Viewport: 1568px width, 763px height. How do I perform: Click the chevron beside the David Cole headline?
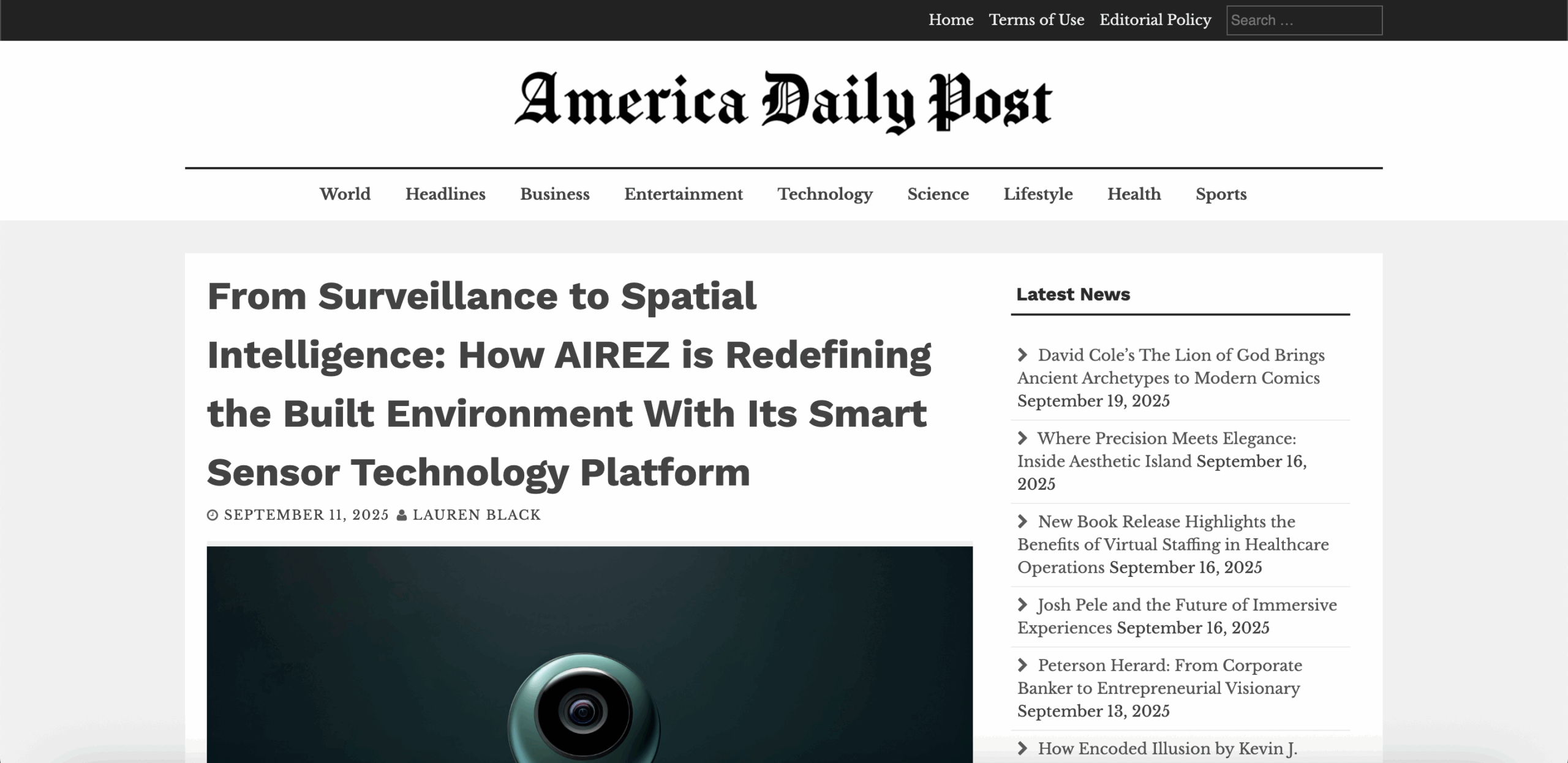click(x=1022, y=355)
